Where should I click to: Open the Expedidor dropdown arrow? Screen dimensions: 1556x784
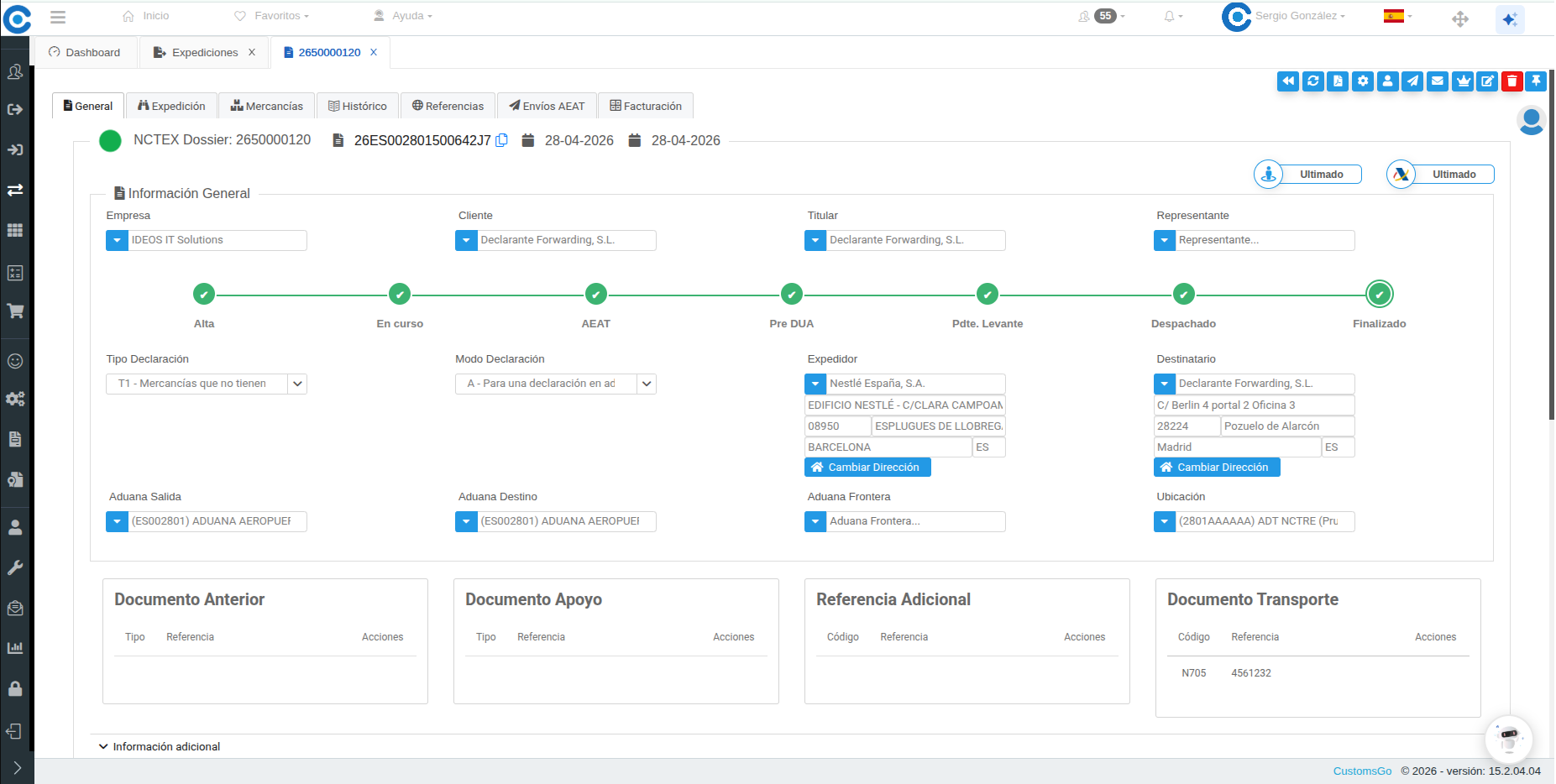(x=815, y=384)
